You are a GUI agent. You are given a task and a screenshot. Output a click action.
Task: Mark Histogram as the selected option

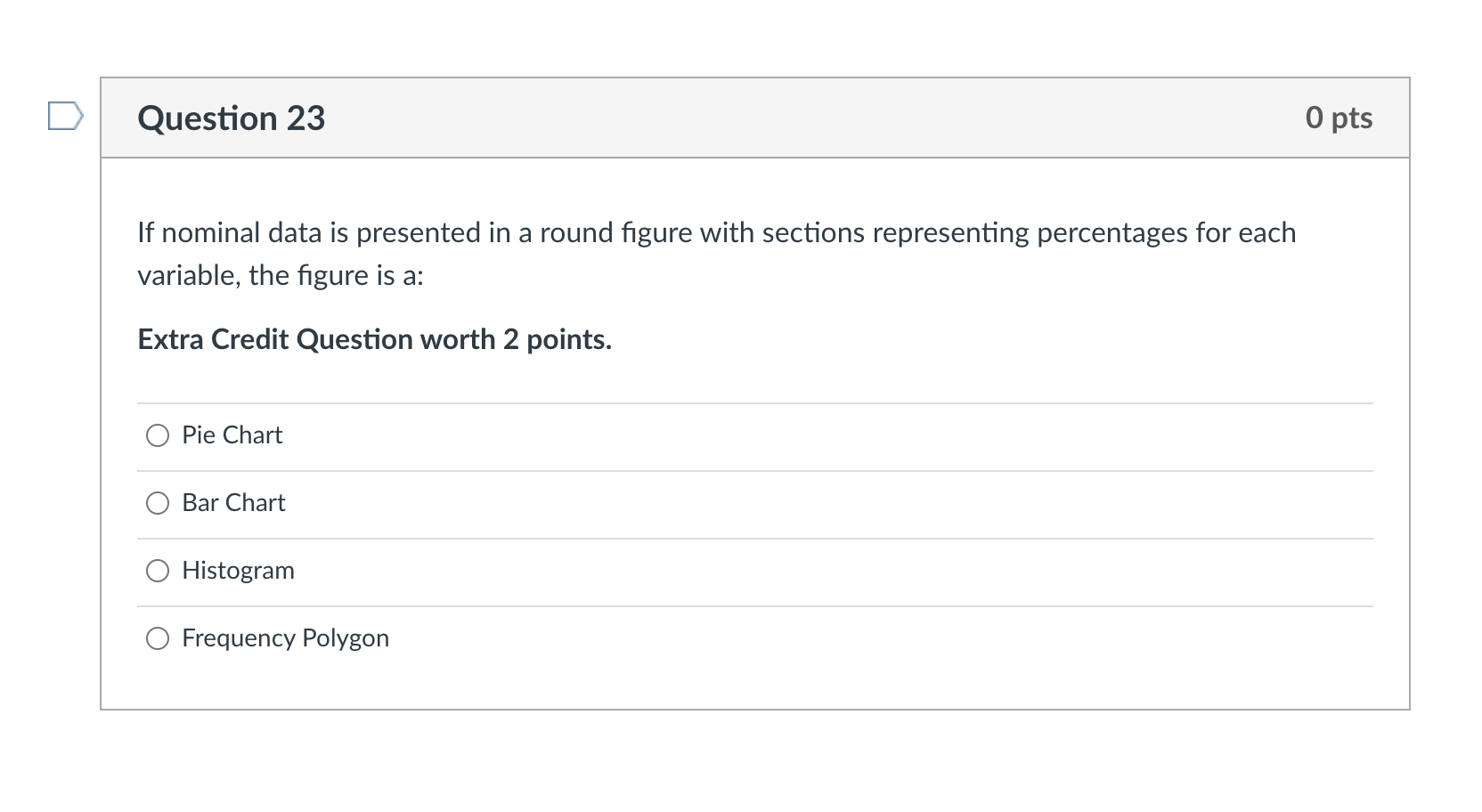[158, 571]
